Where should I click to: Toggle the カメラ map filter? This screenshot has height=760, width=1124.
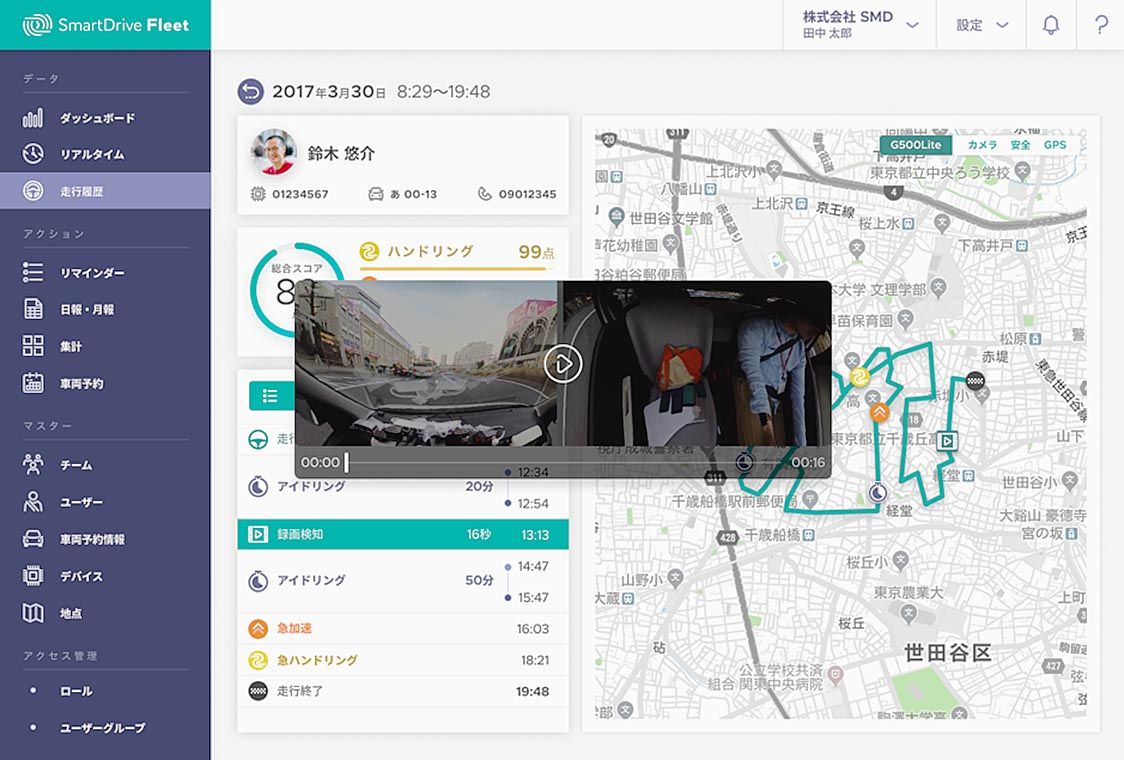tap(981, 145)
